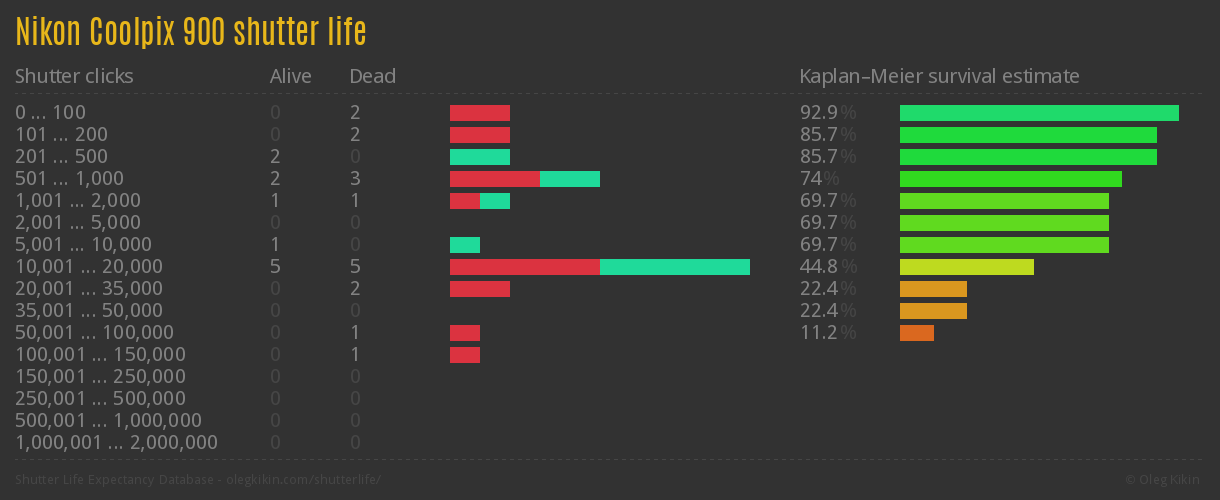Screen dimensions: 1220x500
Task: Select the "Shutter clicks" column header
Action: pos(74,76)
